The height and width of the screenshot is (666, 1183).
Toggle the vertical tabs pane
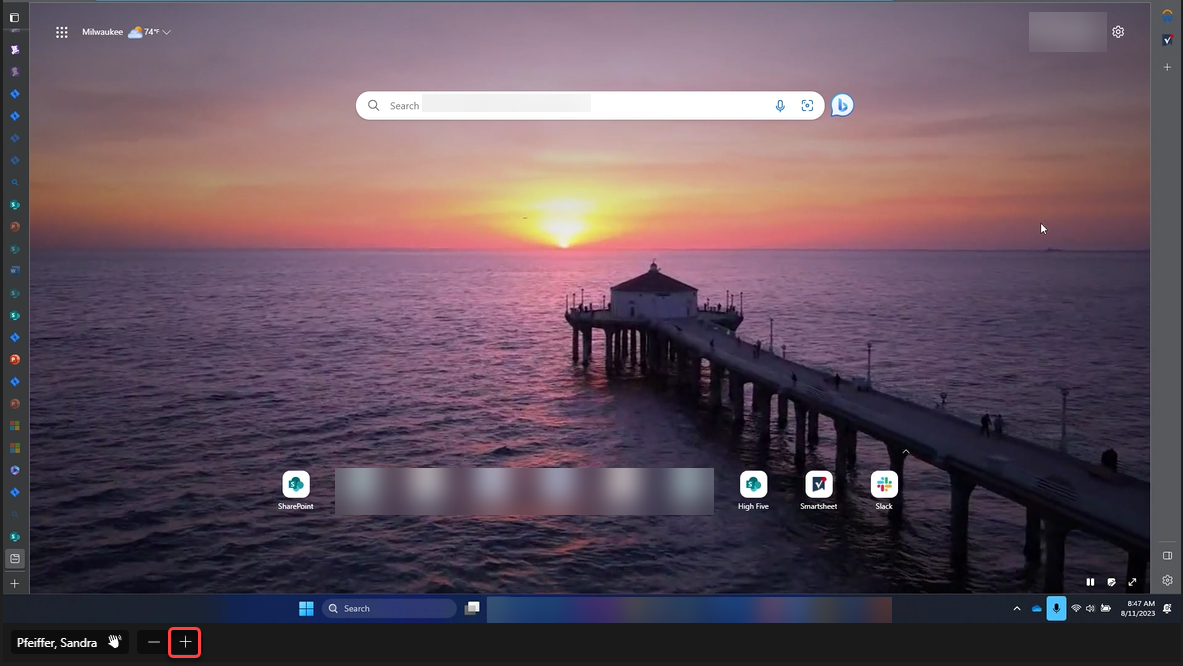point(14,17)
